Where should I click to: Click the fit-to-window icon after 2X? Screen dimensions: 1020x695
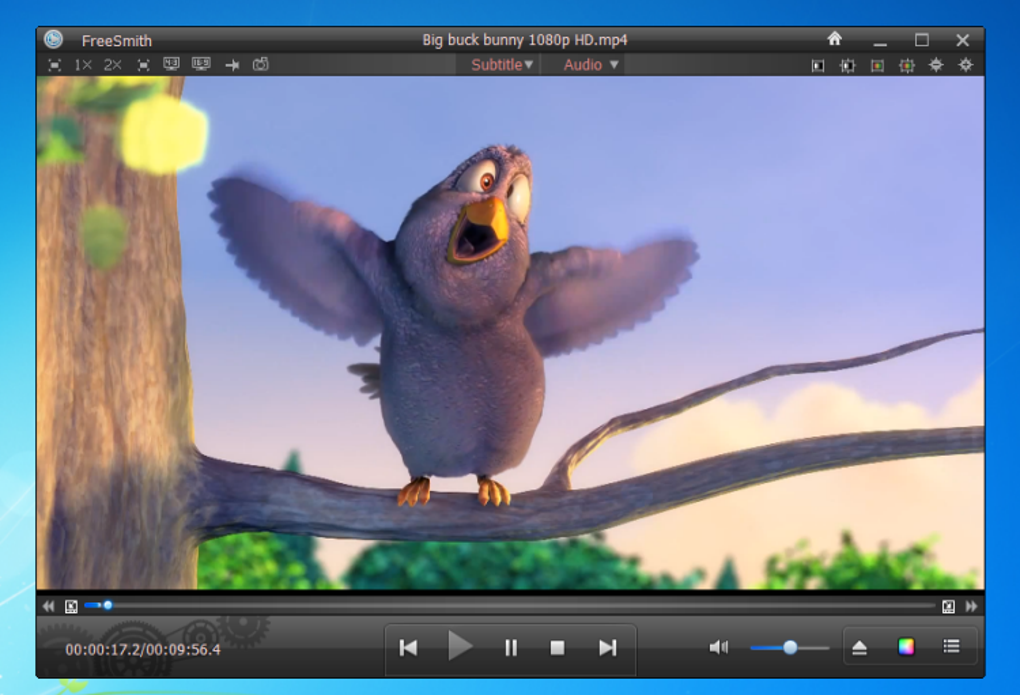(x=143, y=65)
